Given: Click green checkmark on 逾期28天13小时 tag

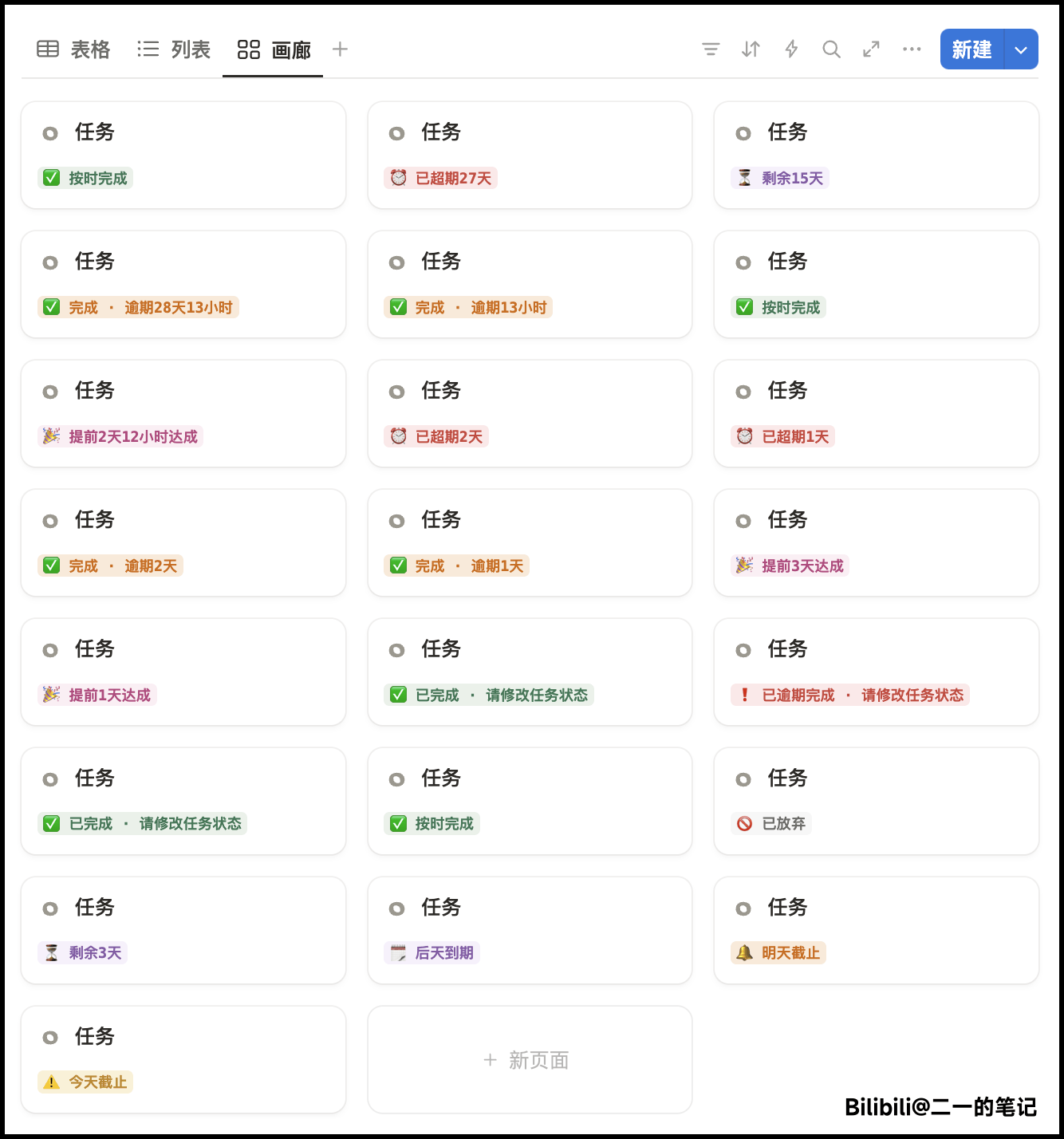Looking at the screenshot, I should [x=51, y=307].
